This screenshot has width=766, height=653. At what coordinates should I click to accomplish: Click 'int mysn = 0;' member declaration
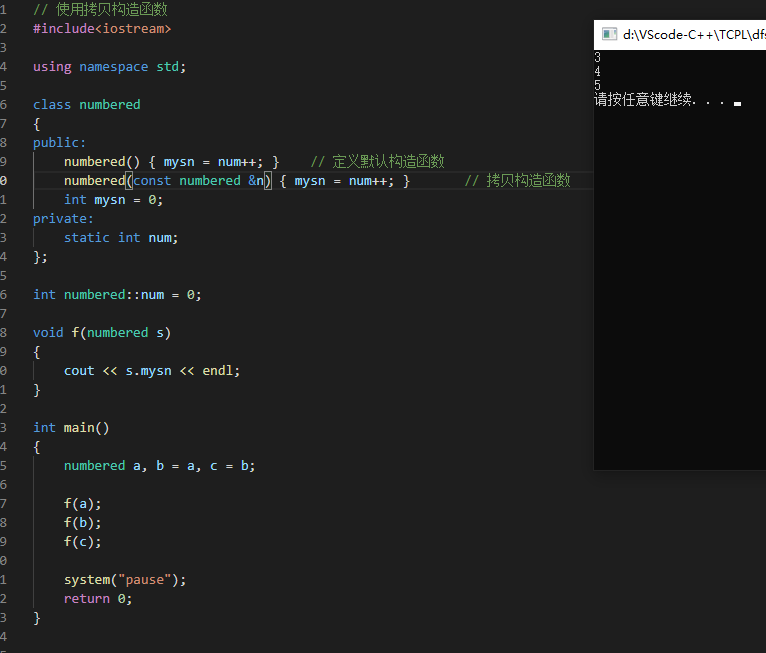click(113, 200)
